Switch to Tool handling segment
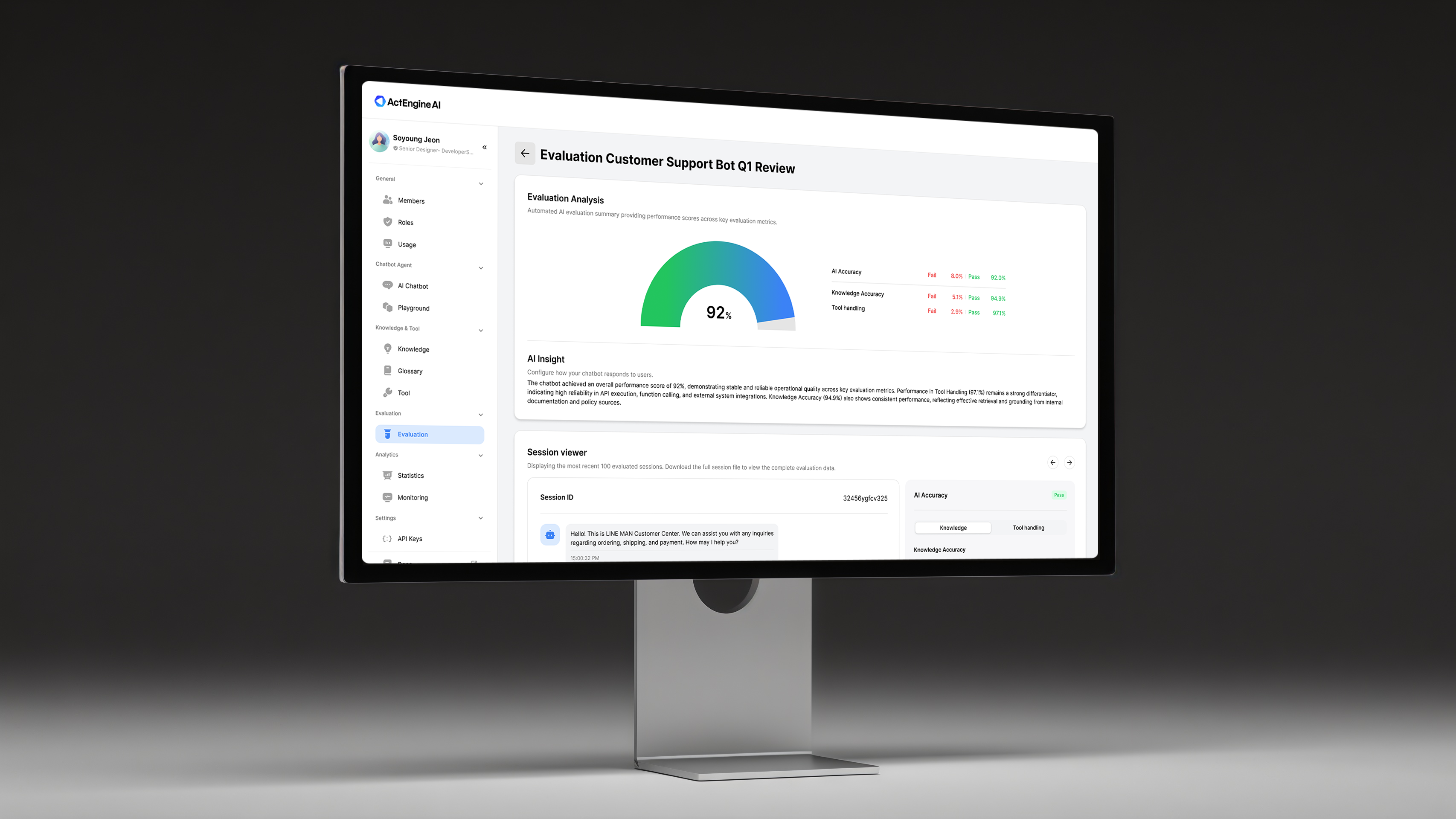 pos(1028,528)
